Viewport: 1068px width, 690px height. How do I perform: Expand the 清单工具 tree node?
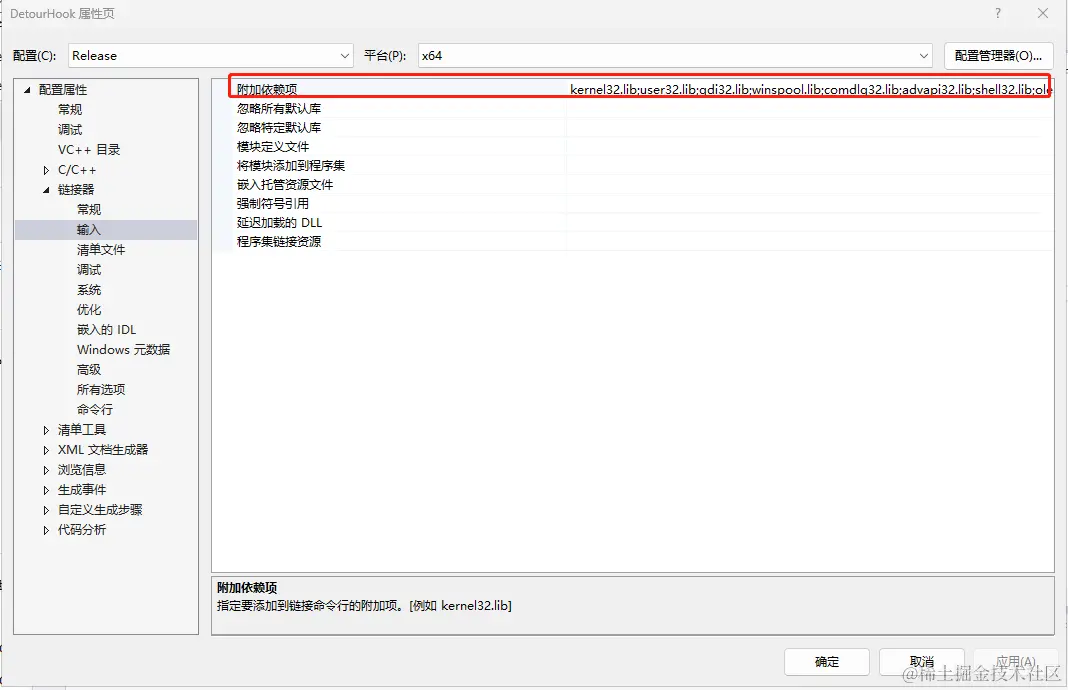point(46,430)
